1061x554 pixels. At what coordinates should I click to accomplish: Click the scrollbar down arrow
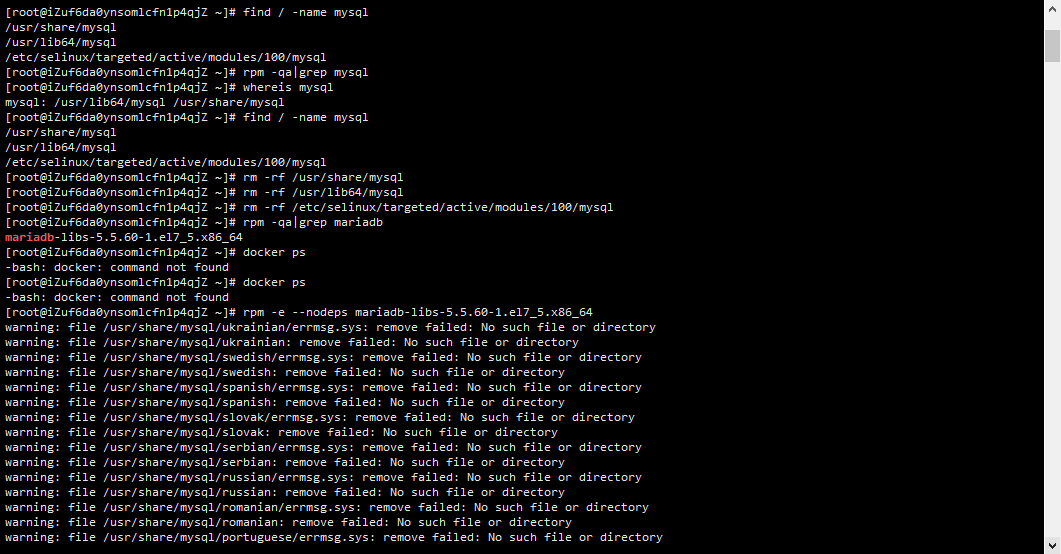tap(1052, 545)
